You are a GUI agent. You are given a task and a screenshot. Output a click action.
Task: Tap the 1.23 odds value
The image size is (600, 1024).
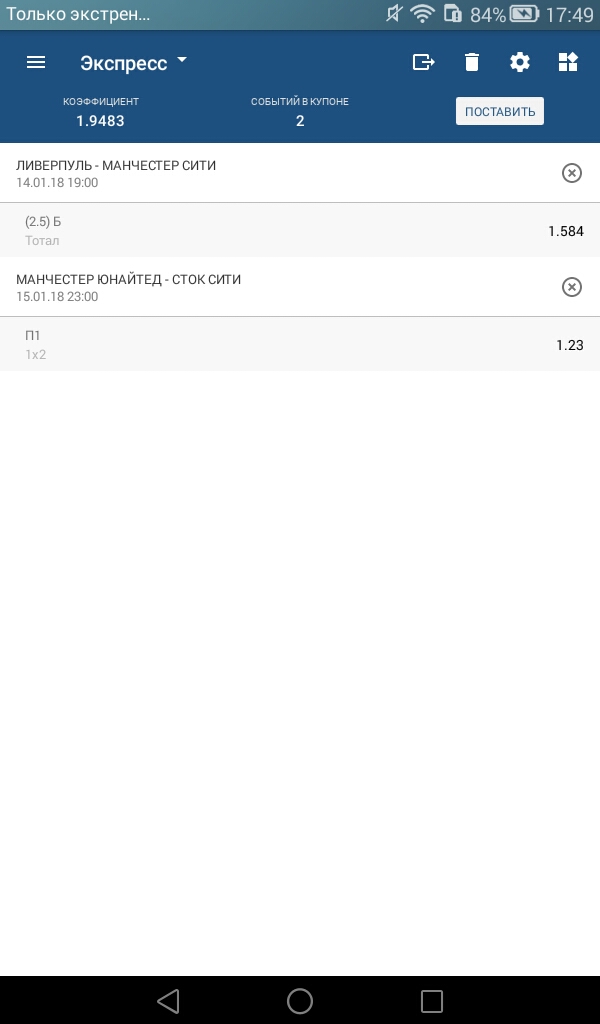[569, 345]
